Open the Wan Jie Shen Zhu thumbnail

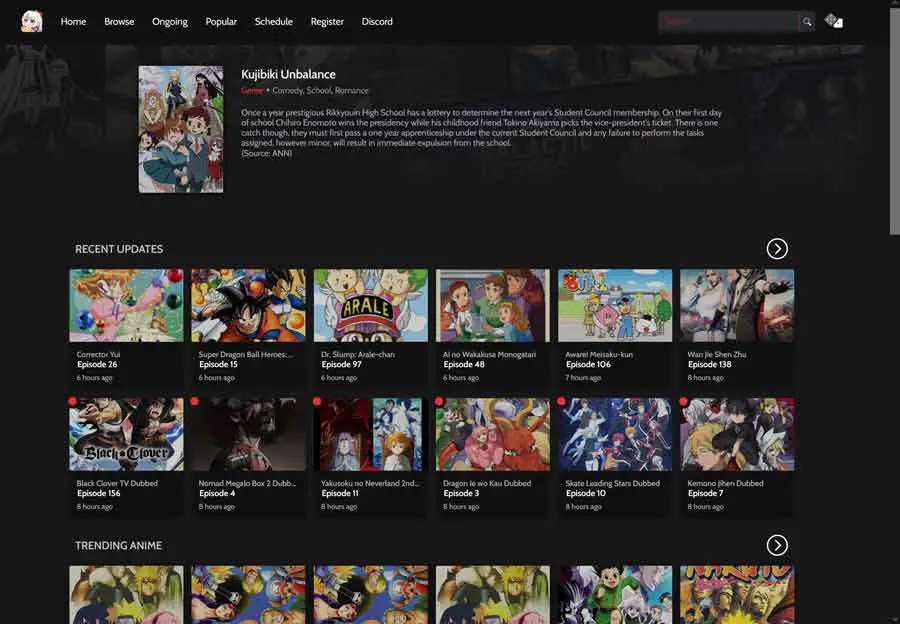pos(738,305)
